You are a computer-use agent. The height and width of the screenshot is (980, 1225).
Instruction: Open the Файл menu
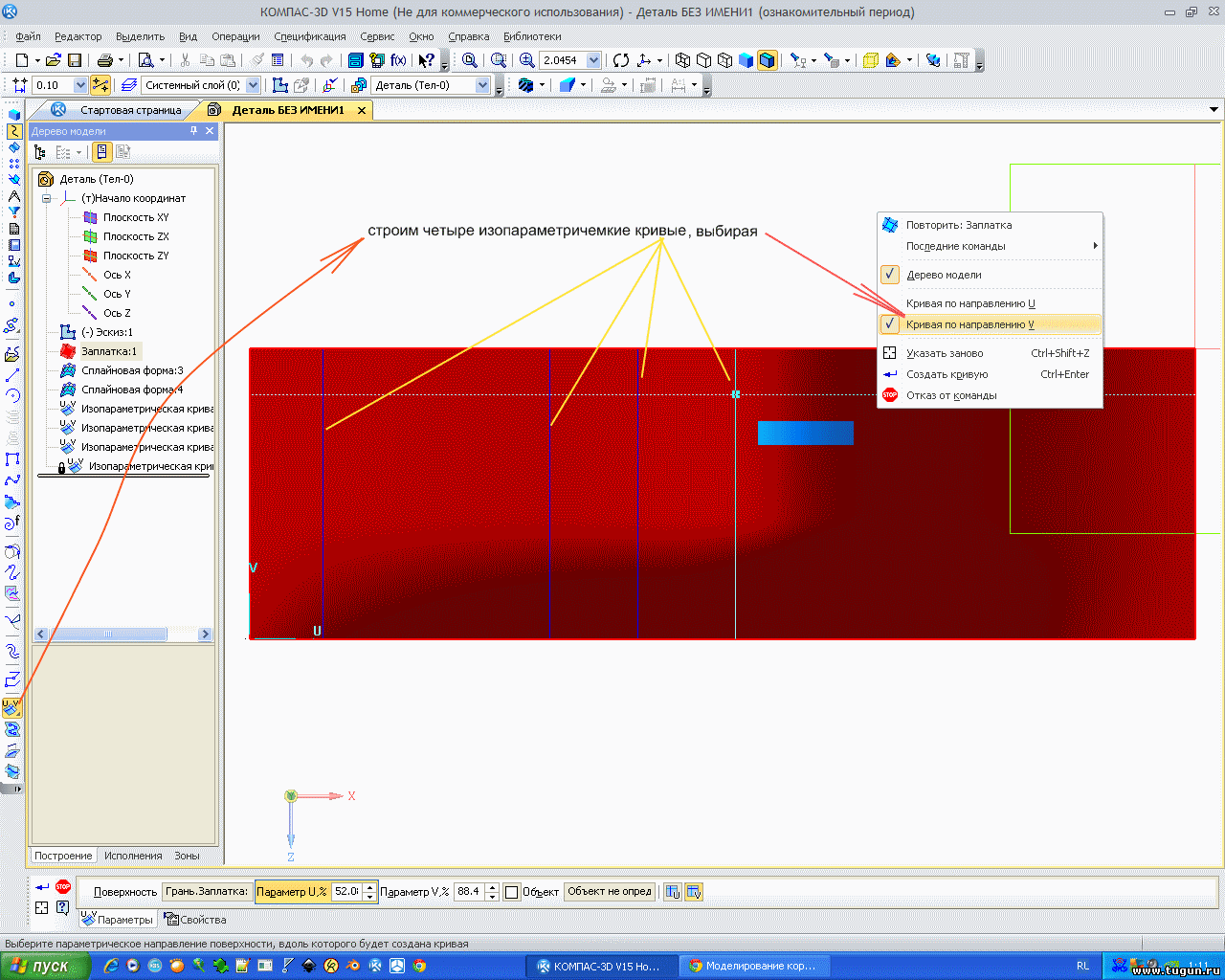(28, 36)
